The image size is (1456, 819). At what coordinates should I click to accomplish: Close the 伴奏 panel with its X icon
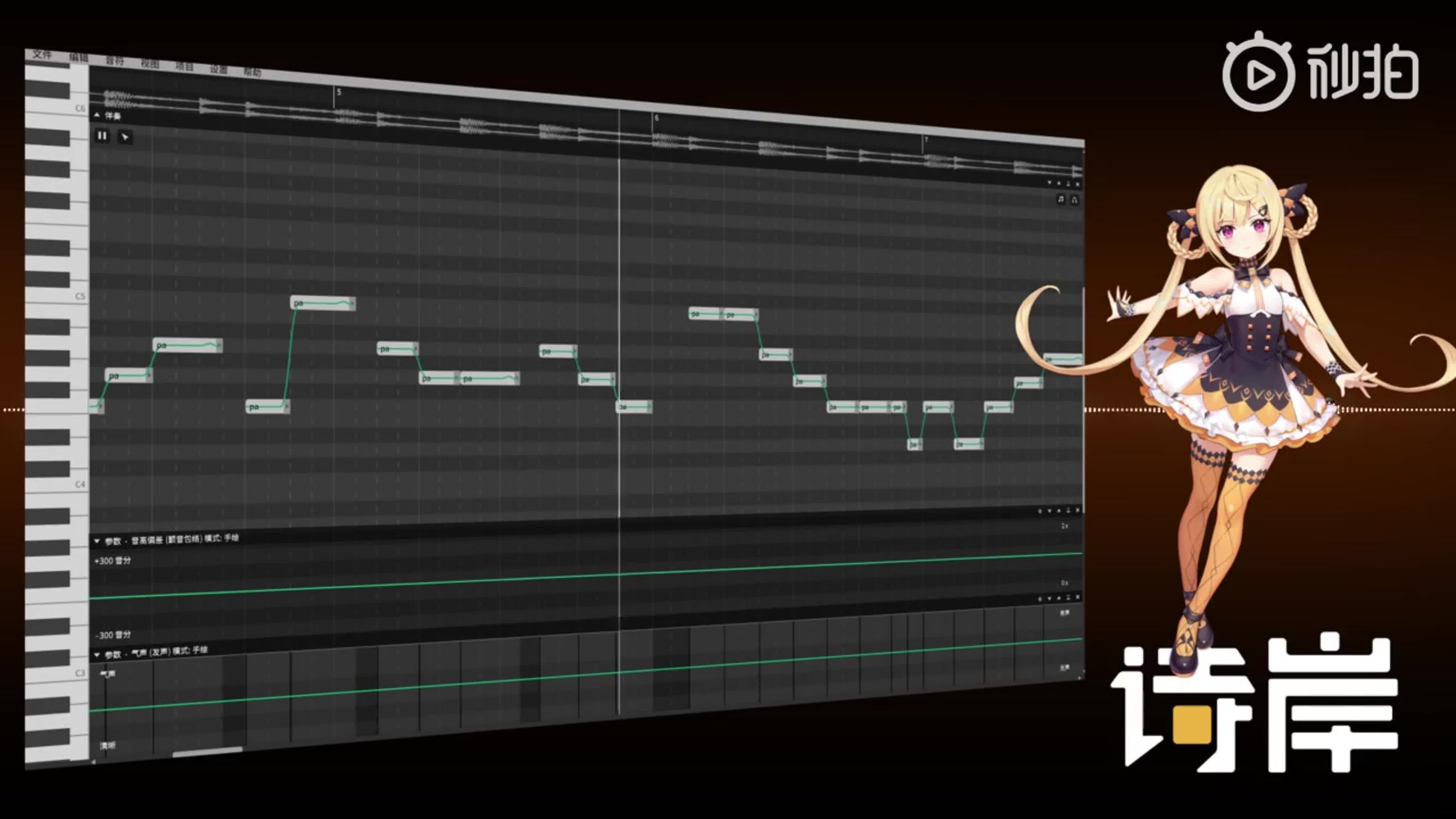click(x=1077, y=184)
